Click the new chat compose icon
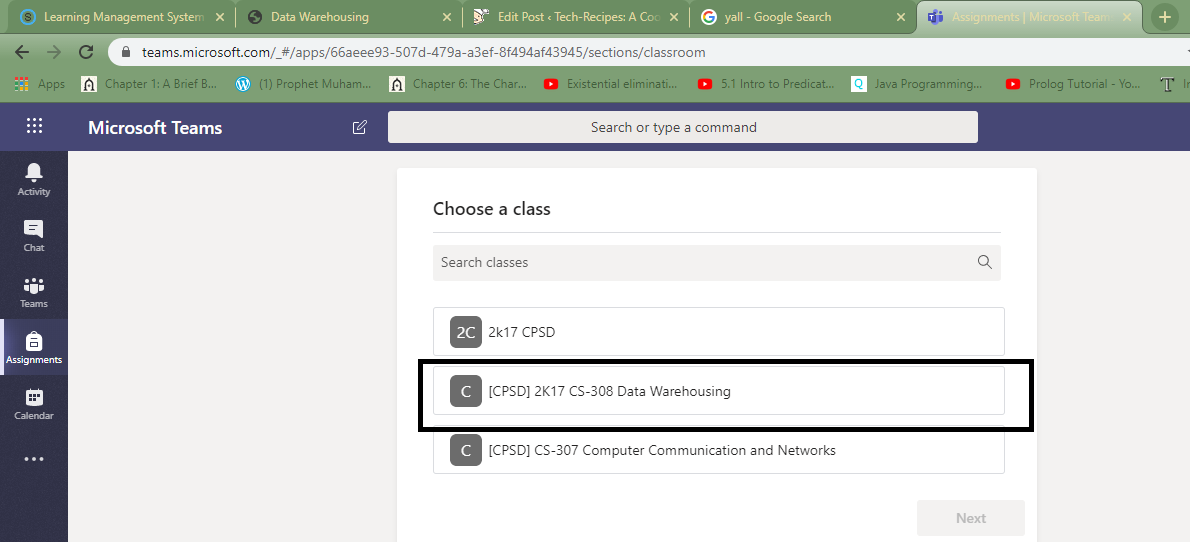 [360, 127]
